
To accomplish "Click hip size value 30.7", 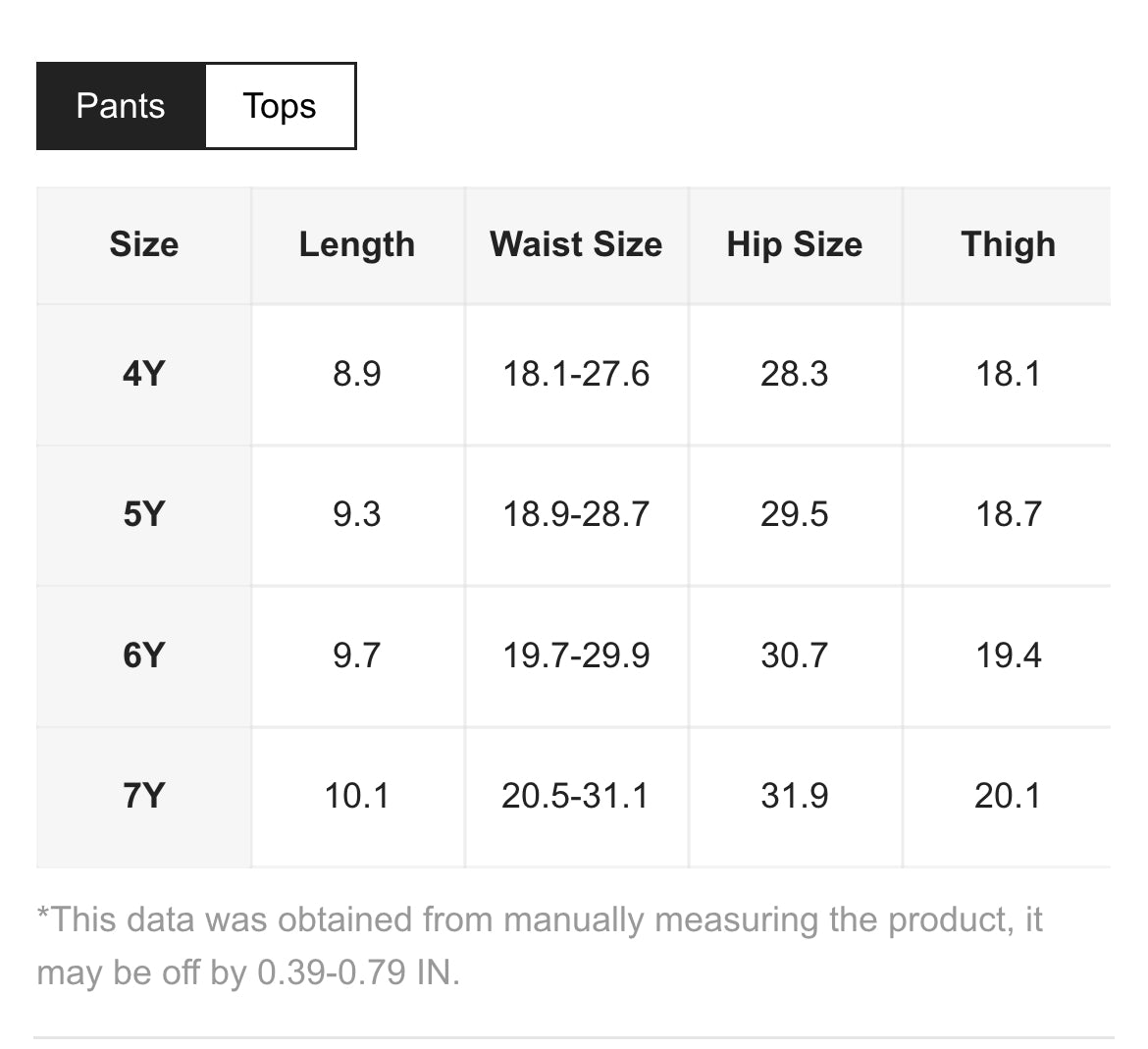I will click(795, 655).
